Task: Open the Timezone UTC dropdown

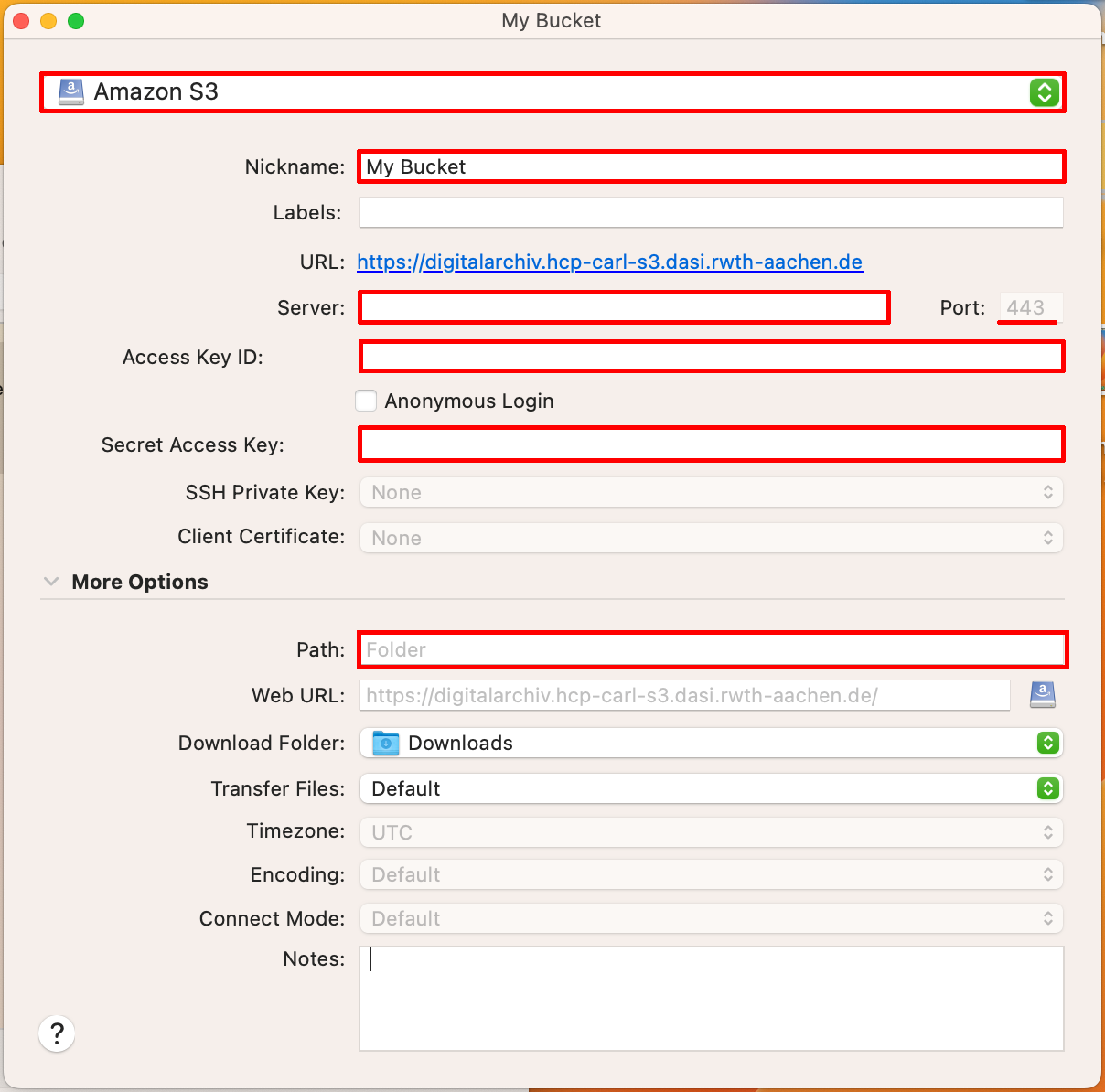Action: pyautogui.click(x=711, y=832)
